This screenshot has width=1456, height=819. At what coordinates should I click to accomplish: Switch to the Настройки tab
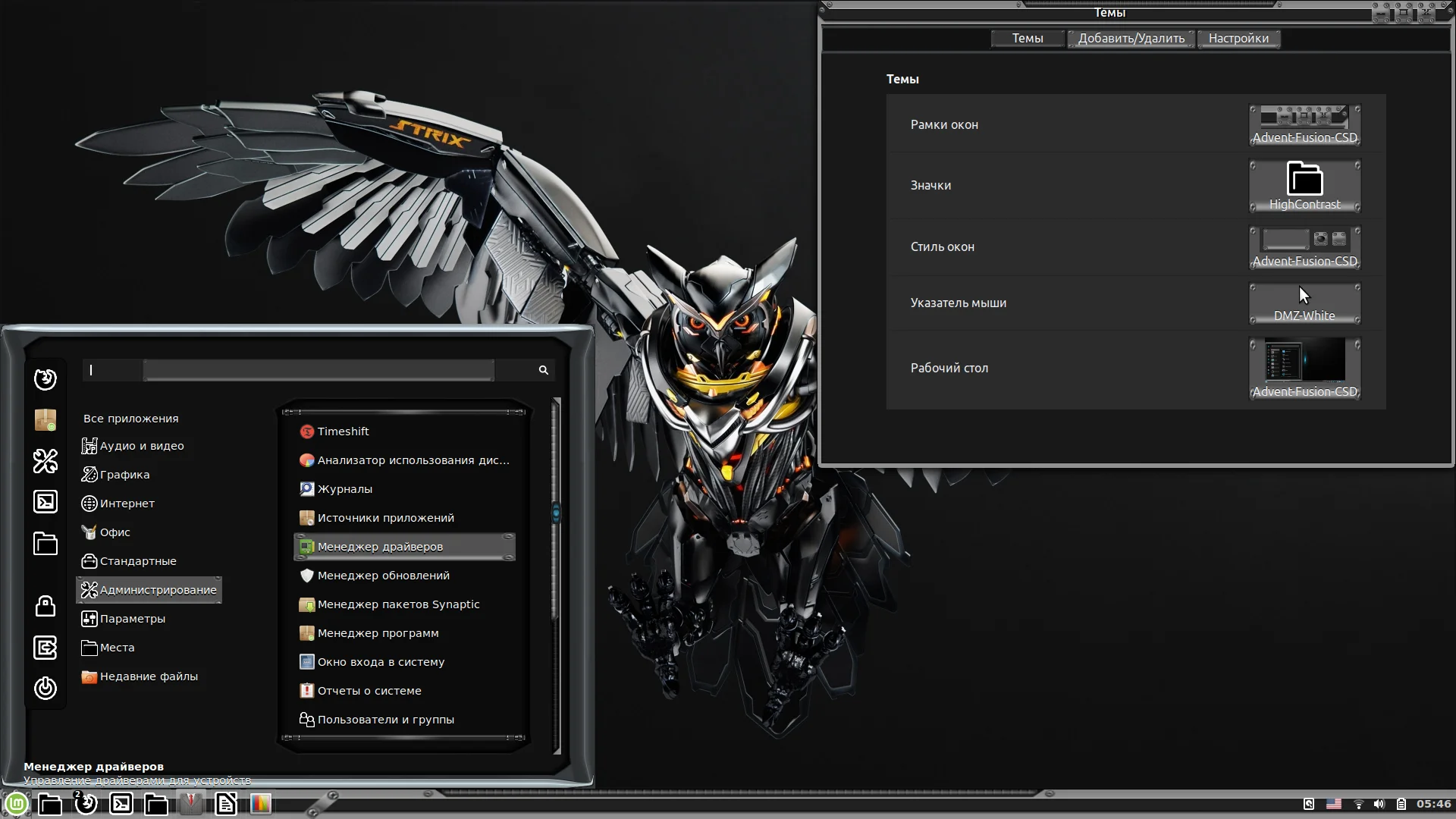point(1238,38)
